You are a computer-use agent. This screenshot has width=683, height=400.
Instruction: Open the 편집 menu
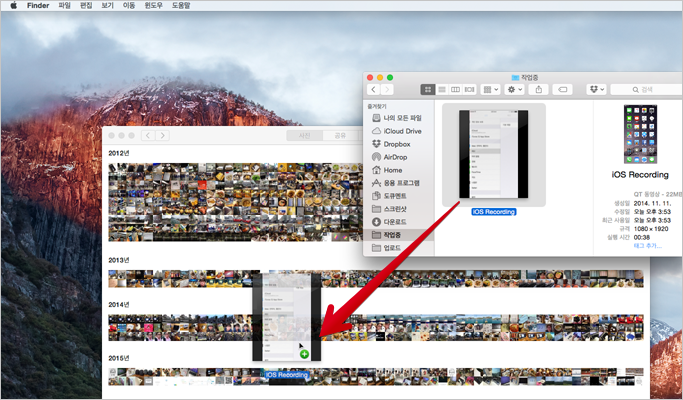point(86,6)
